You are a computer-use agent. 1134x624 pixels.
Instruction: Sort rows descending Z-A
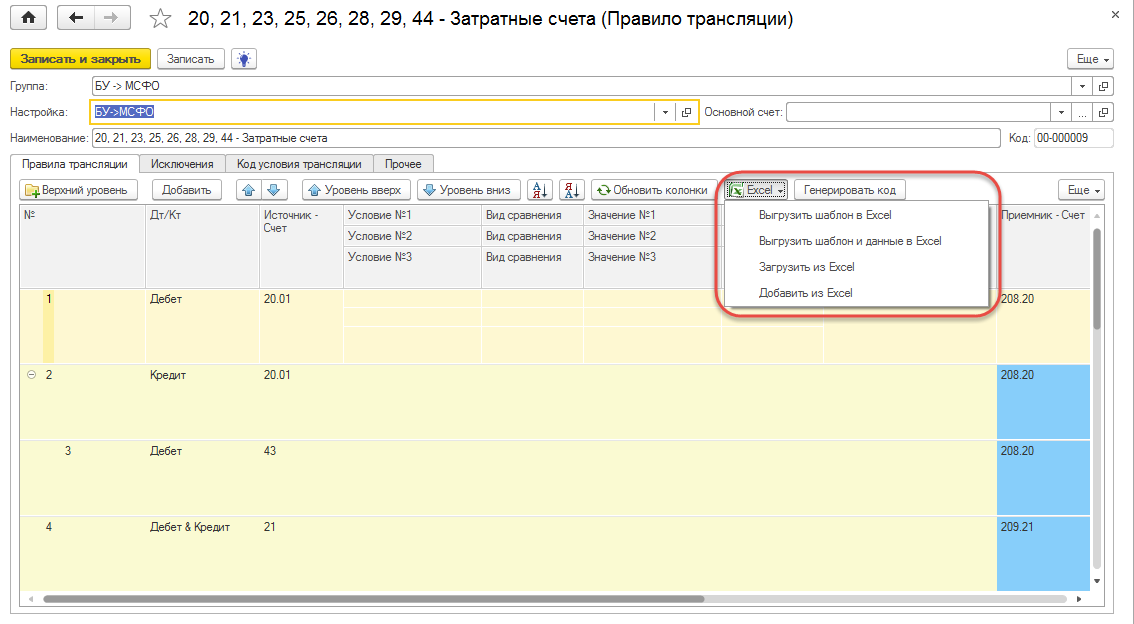[x=571, y=190]
